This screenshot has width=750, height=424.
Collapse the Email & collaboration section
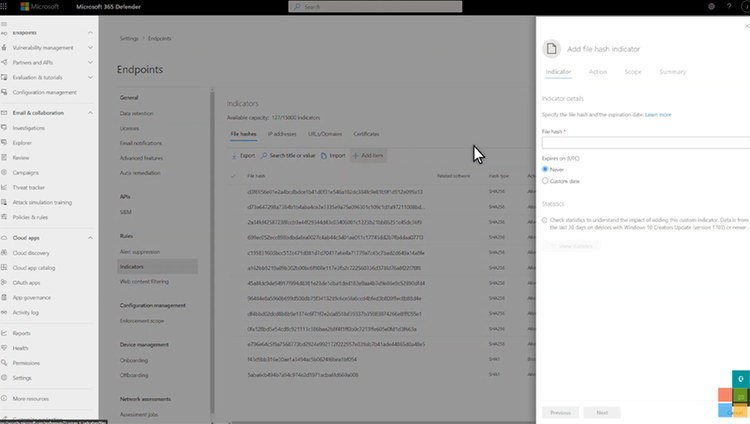tap(90, 113)
